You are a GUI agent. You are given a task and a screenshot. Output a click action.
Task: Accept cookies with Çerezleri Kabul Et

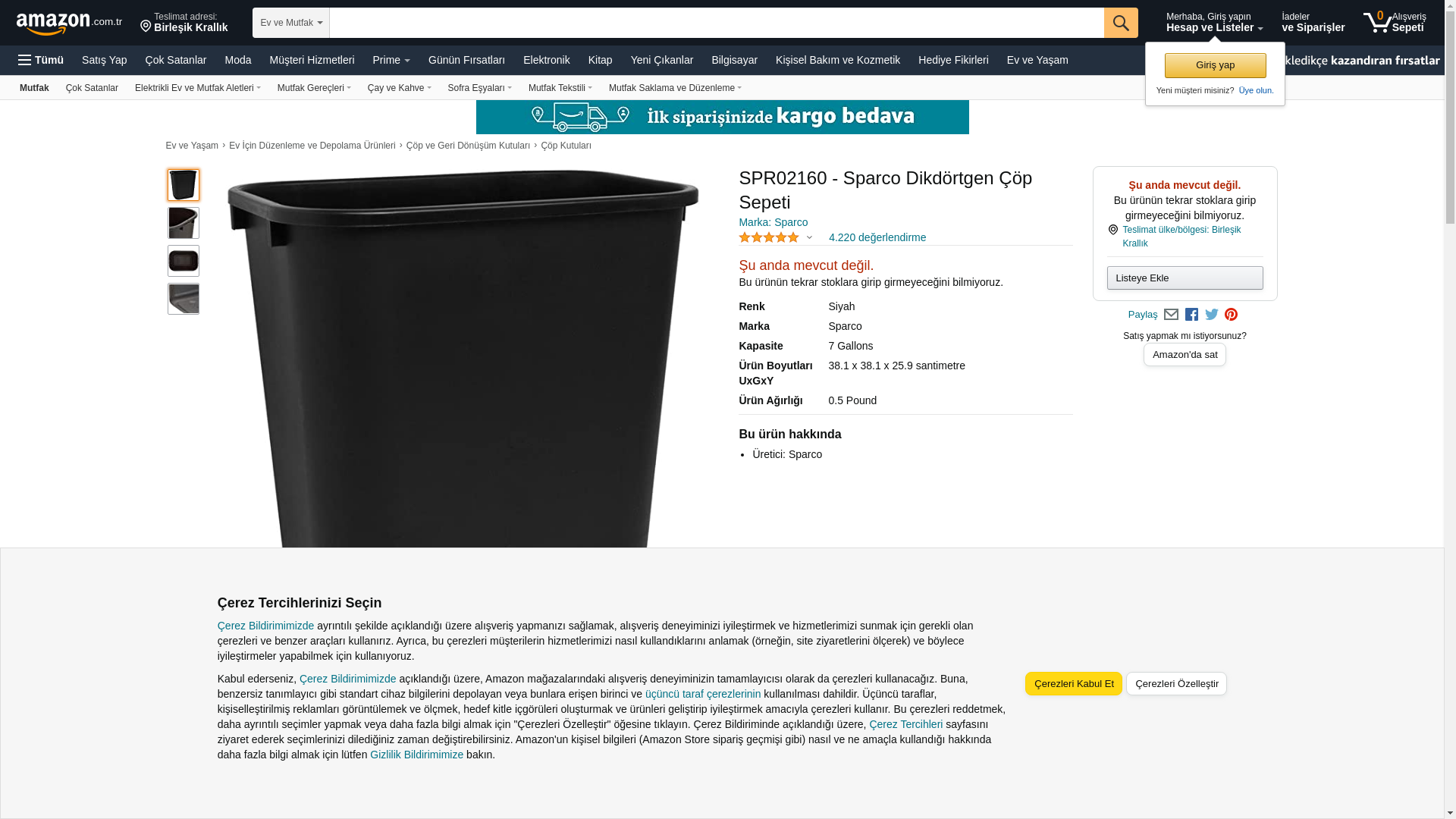pyautogui.click(x=1074, y=684)
